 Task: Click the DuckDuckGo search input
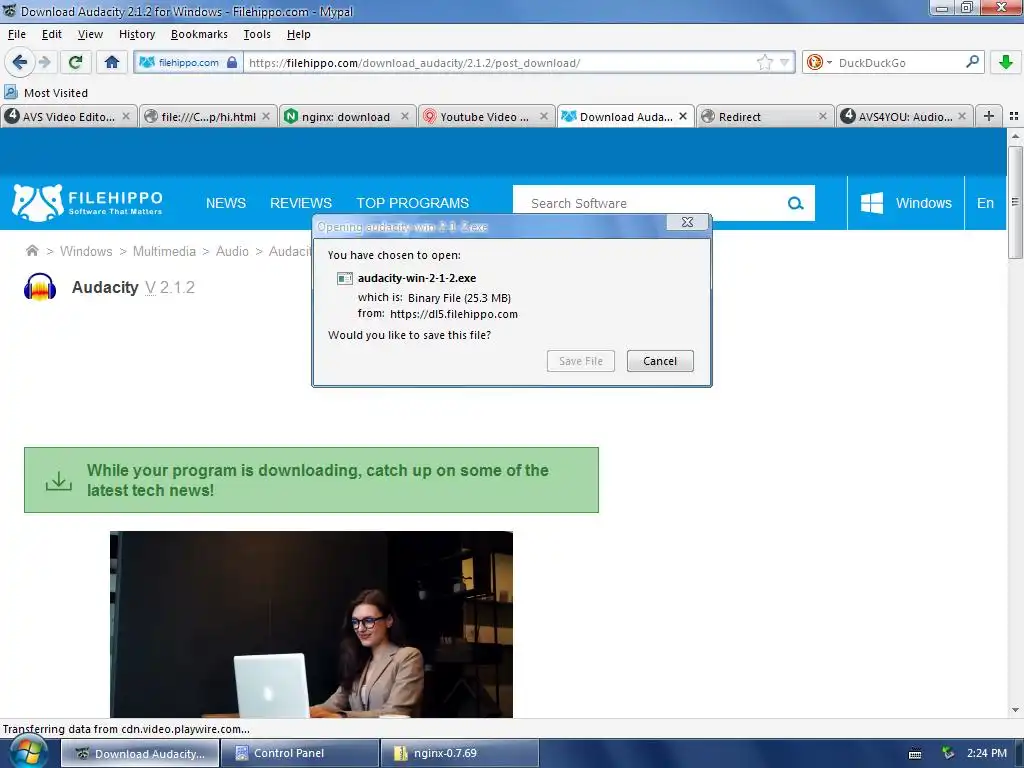click(900, 63)
